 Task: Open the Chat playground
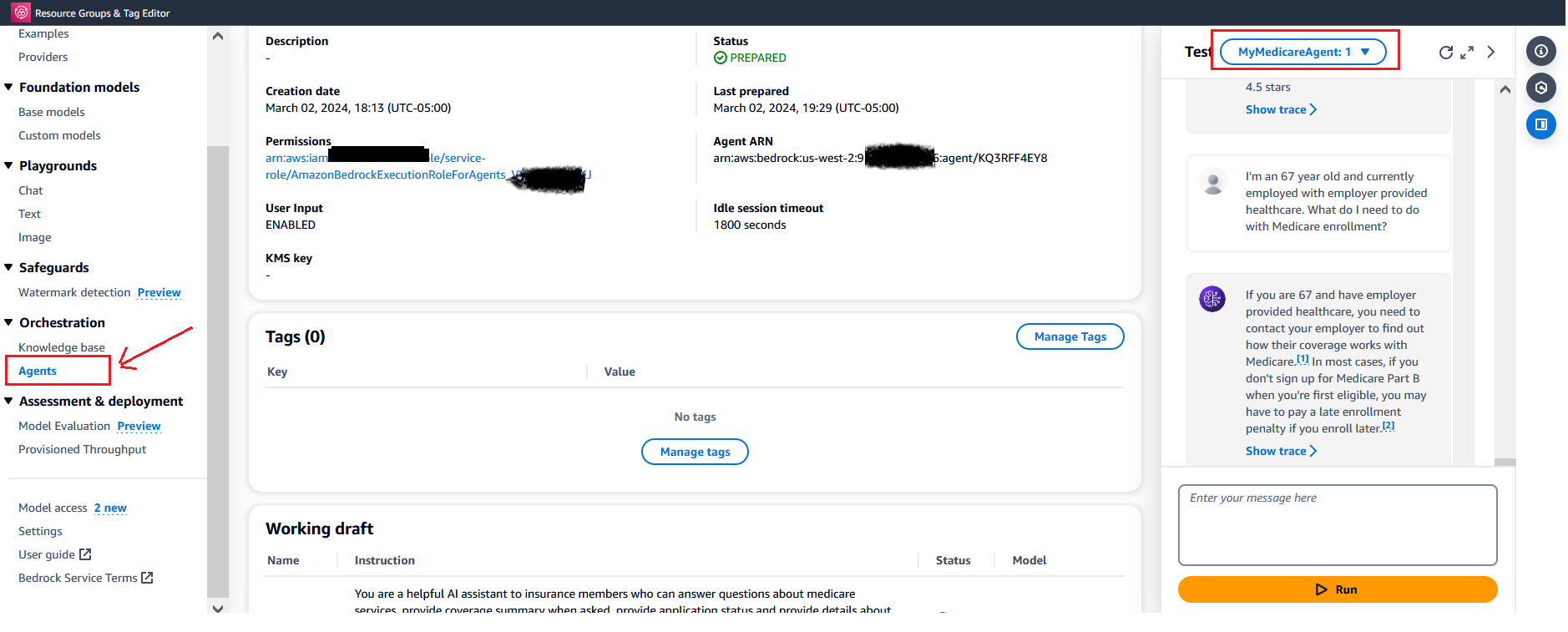[31, 190]
